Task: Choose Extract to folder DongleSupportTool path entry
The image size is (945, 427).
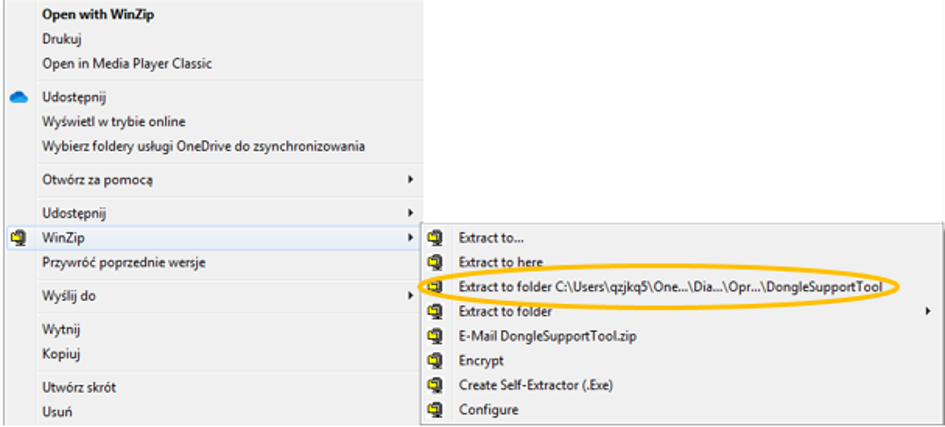Action: tap(670, 287)
